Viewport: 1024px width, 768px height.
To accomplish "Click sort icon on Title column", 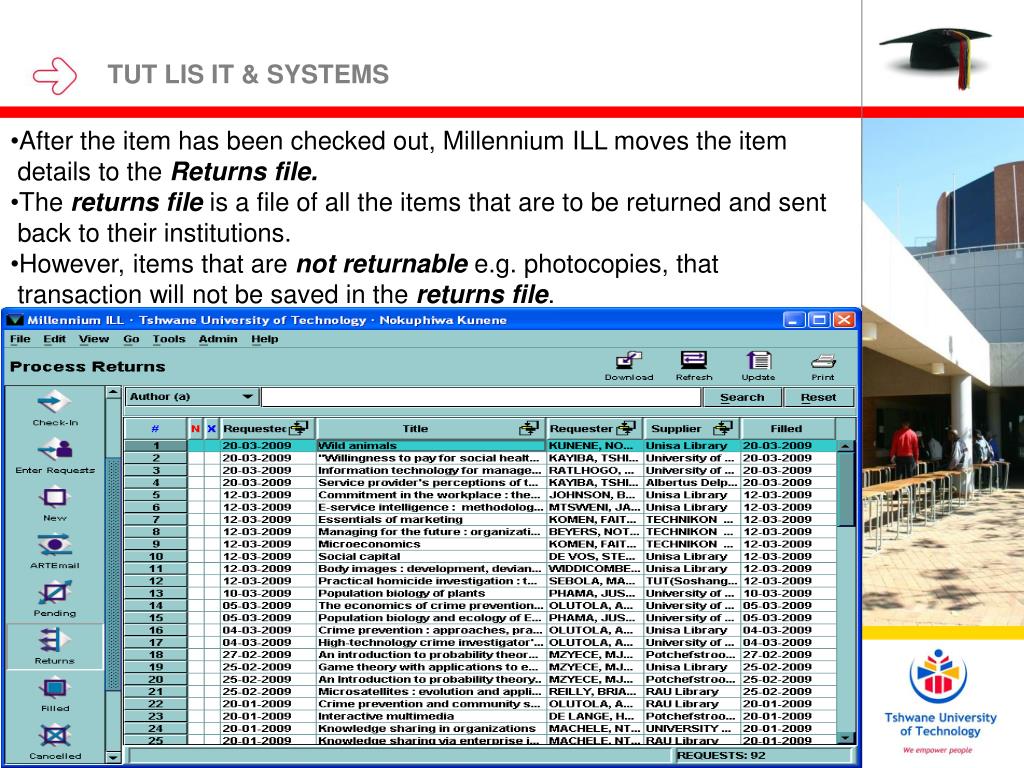I will [x=529, y=428].
